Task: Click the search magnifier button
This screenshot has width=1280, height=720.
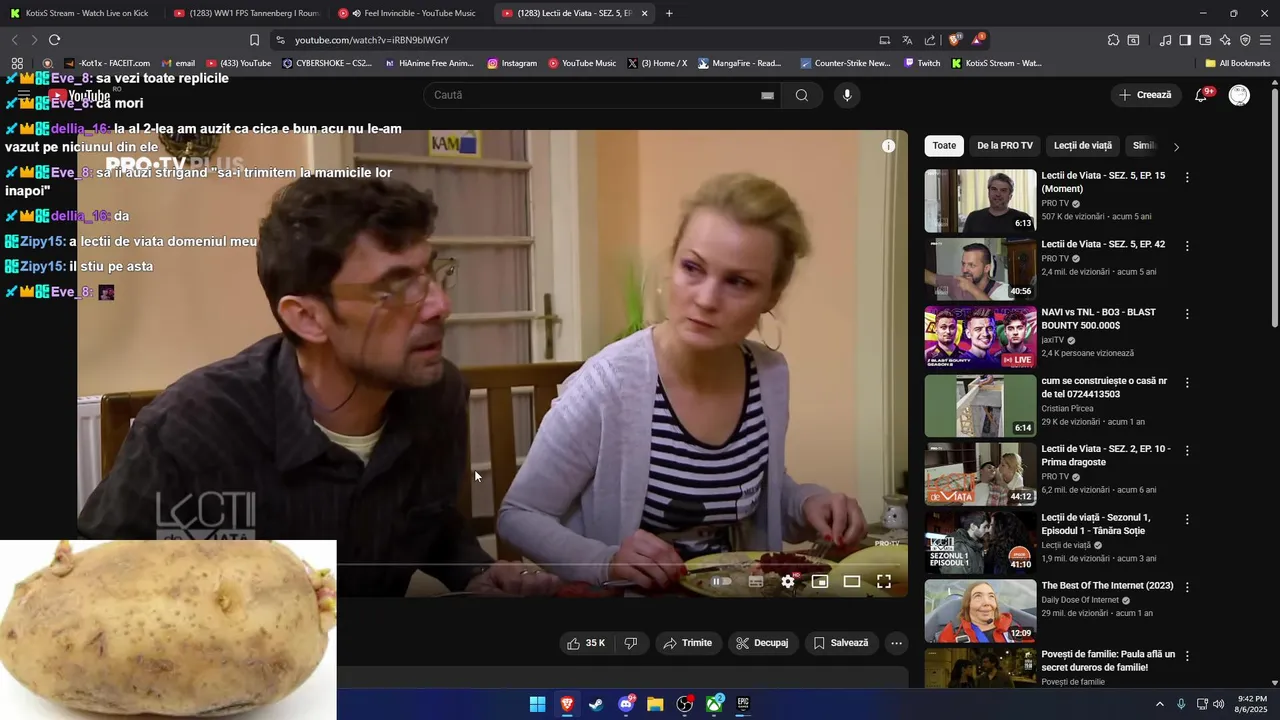Action: [802, 95]
